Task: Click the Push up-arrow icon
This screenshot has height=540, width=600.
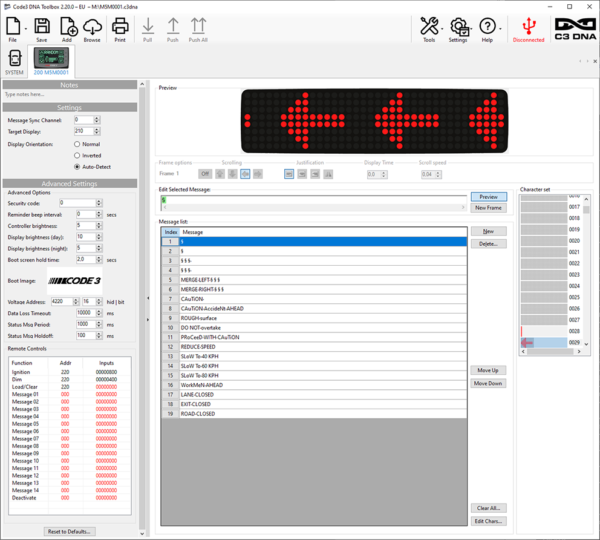Action: 173,26
